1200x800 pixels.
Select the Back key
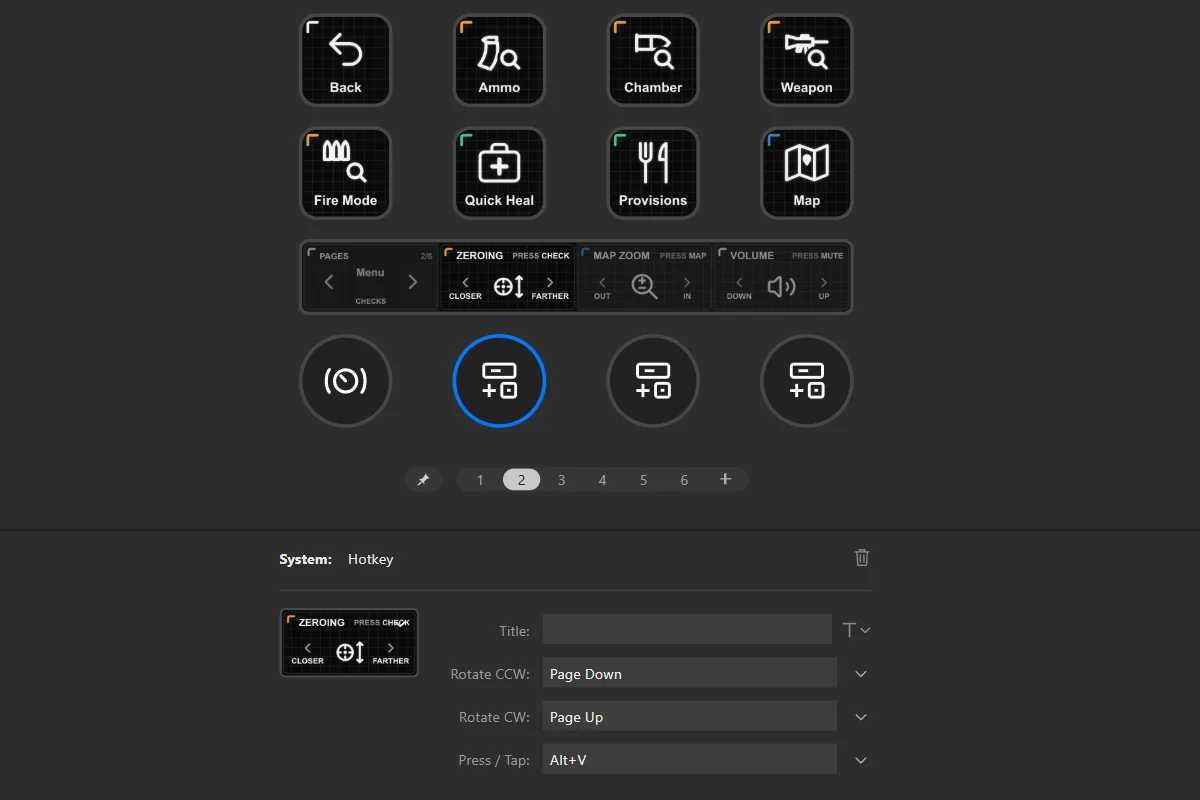click(x=345, y=60)
